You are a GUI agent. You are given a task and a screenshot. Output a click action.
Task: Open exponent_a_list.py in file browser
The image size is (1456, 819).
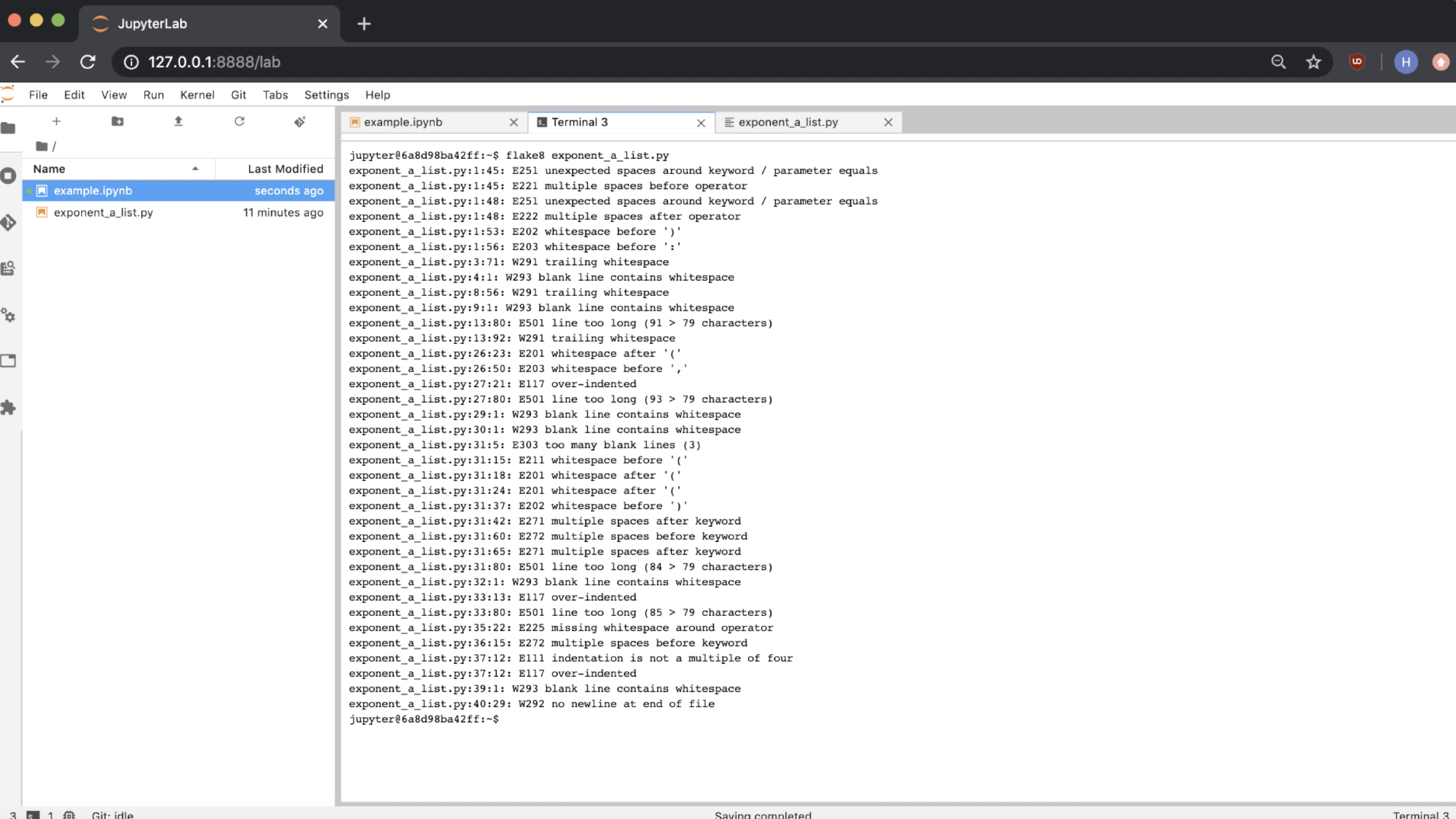point(103,213)
